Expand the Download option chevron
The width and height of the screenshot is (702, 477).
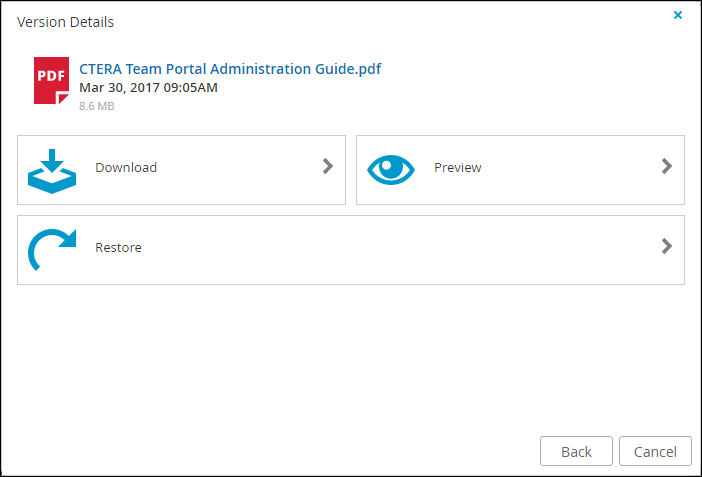tap(328, 166)
